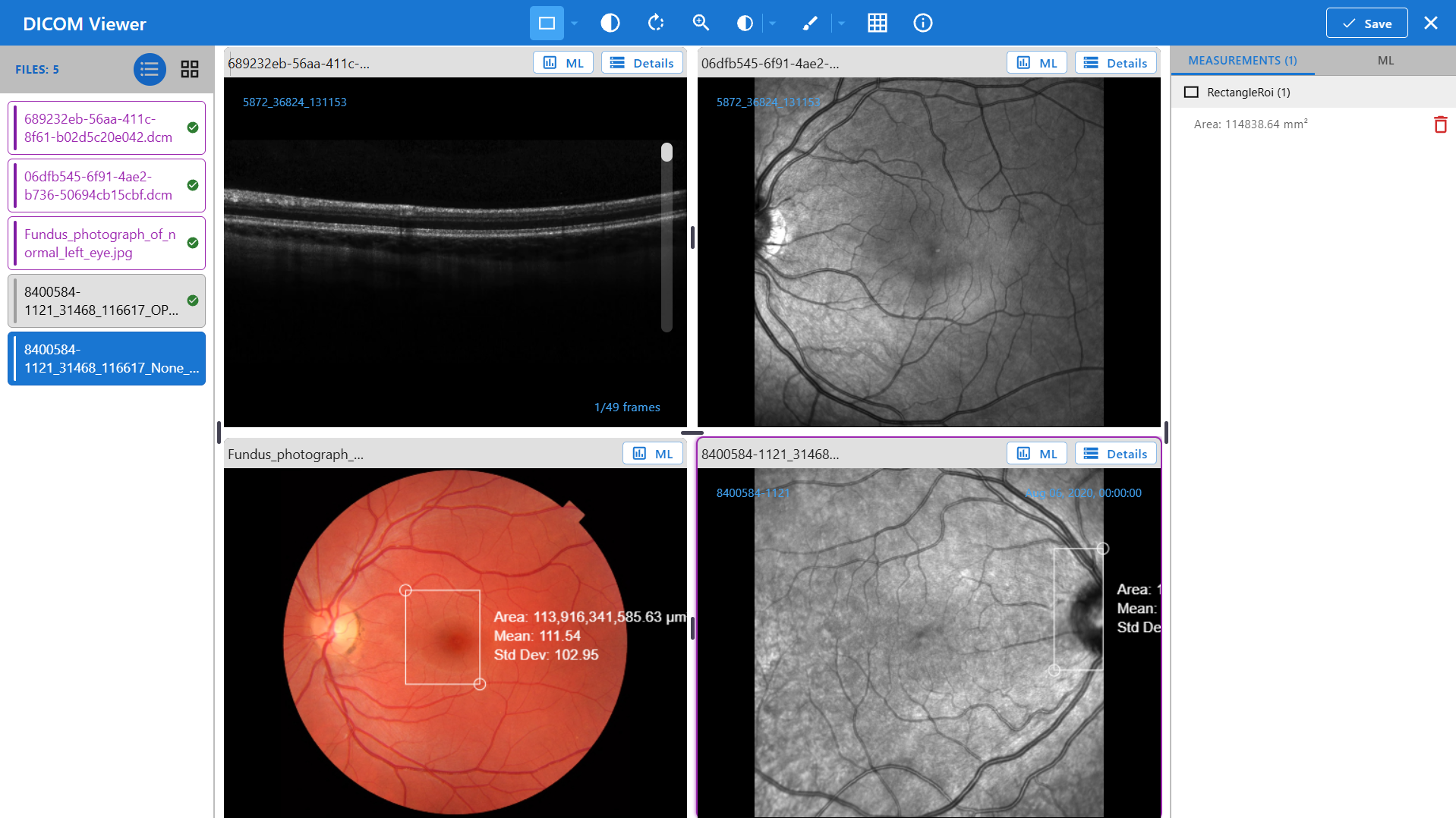Click the Area 113,916,341,585.63 annotation text
The width and height of the screenshot is (1456, 818).
tap(590, 617)
